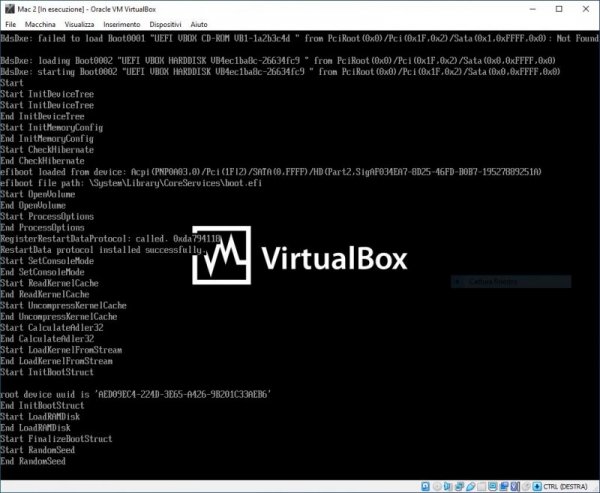Click the VirtualBox icon in title bar

tap(10, 9)
